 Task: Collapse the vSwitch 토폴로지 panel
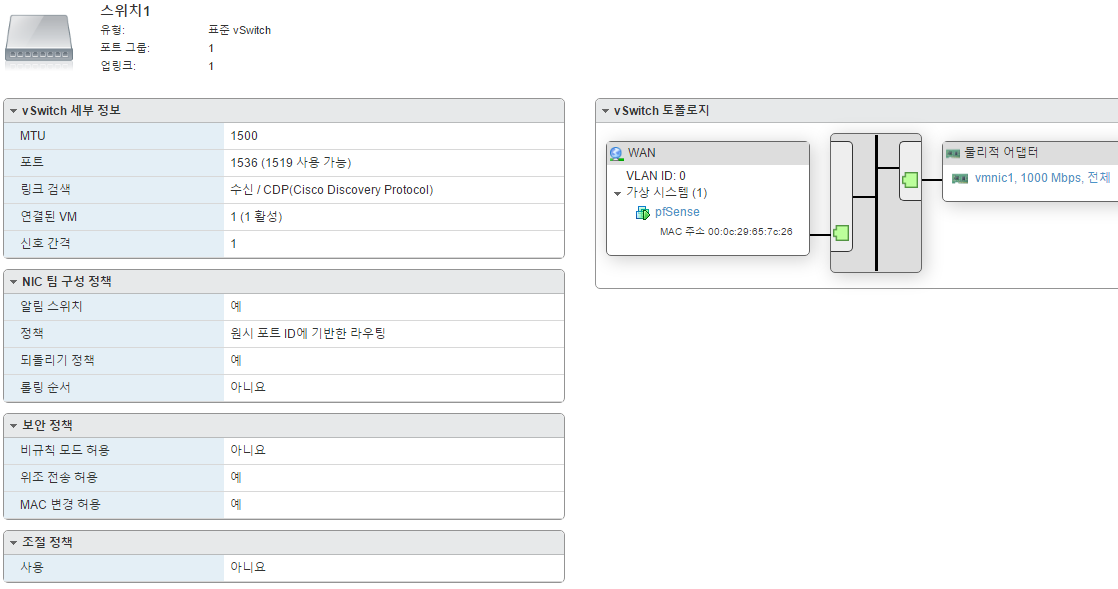click(x=605, y=111)
